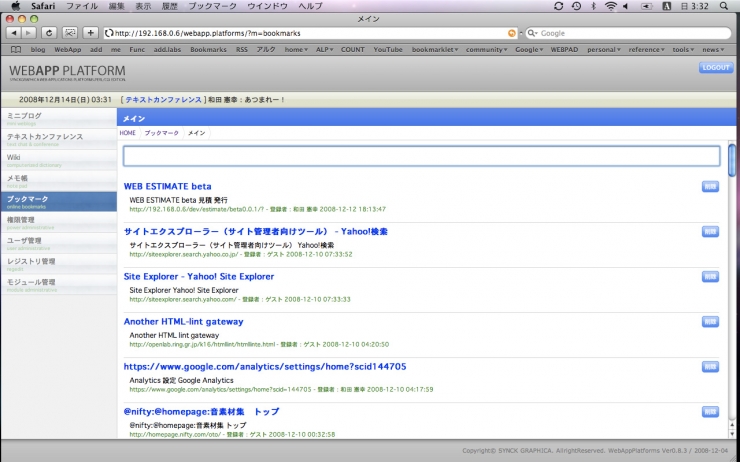Reload the page with the refresh button

[x=49, y=33]
